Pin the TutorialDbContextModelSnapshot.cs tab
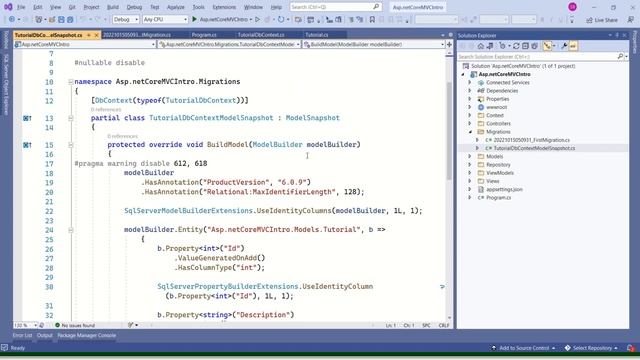The height and width of the screenshot is (360, 640). pos(89,35)
